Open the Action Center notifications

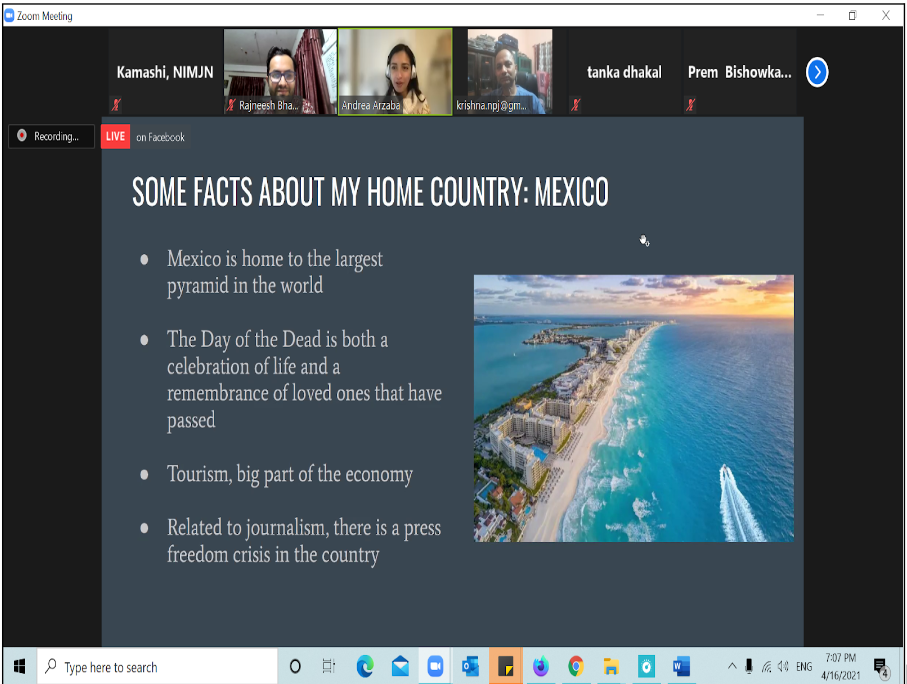879,666
